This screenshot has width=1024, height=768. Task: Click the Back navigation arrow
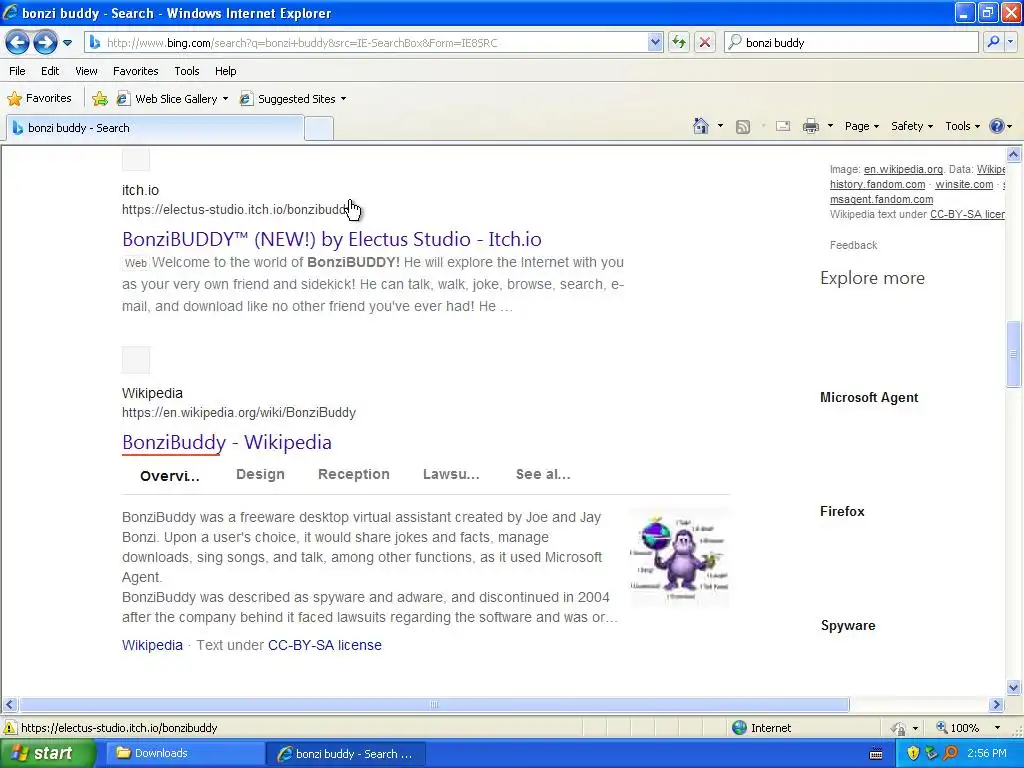pos(18,43)
